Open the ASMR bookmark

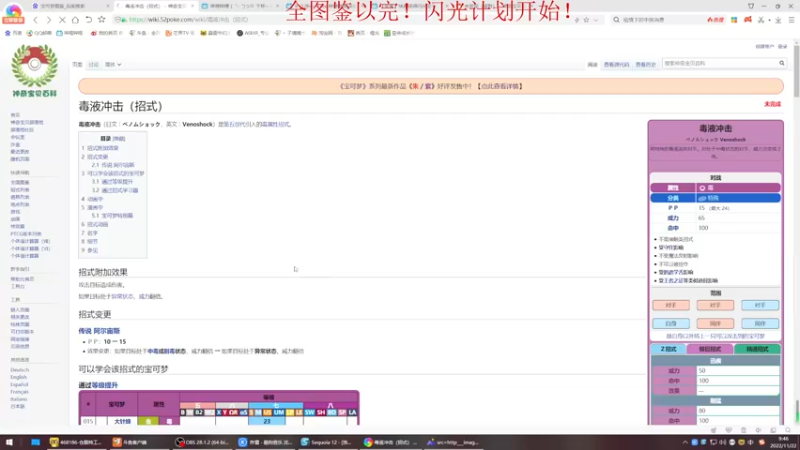click(253, 33)
